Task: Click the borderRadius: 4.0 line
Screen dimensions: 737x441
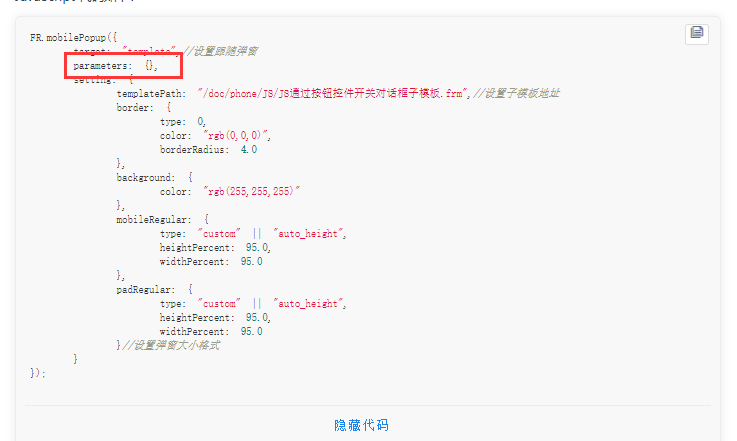Action: (208, 150)
